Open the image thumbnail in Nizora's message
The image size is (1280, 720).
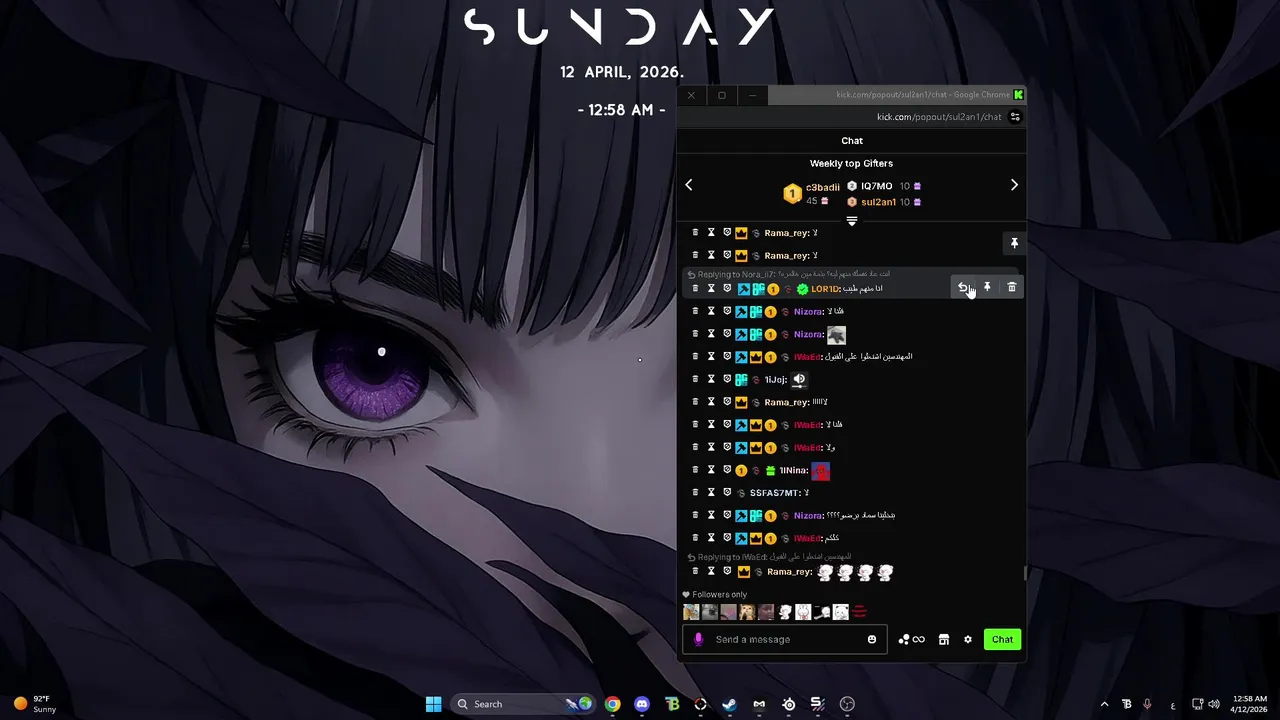pos(836,335)
